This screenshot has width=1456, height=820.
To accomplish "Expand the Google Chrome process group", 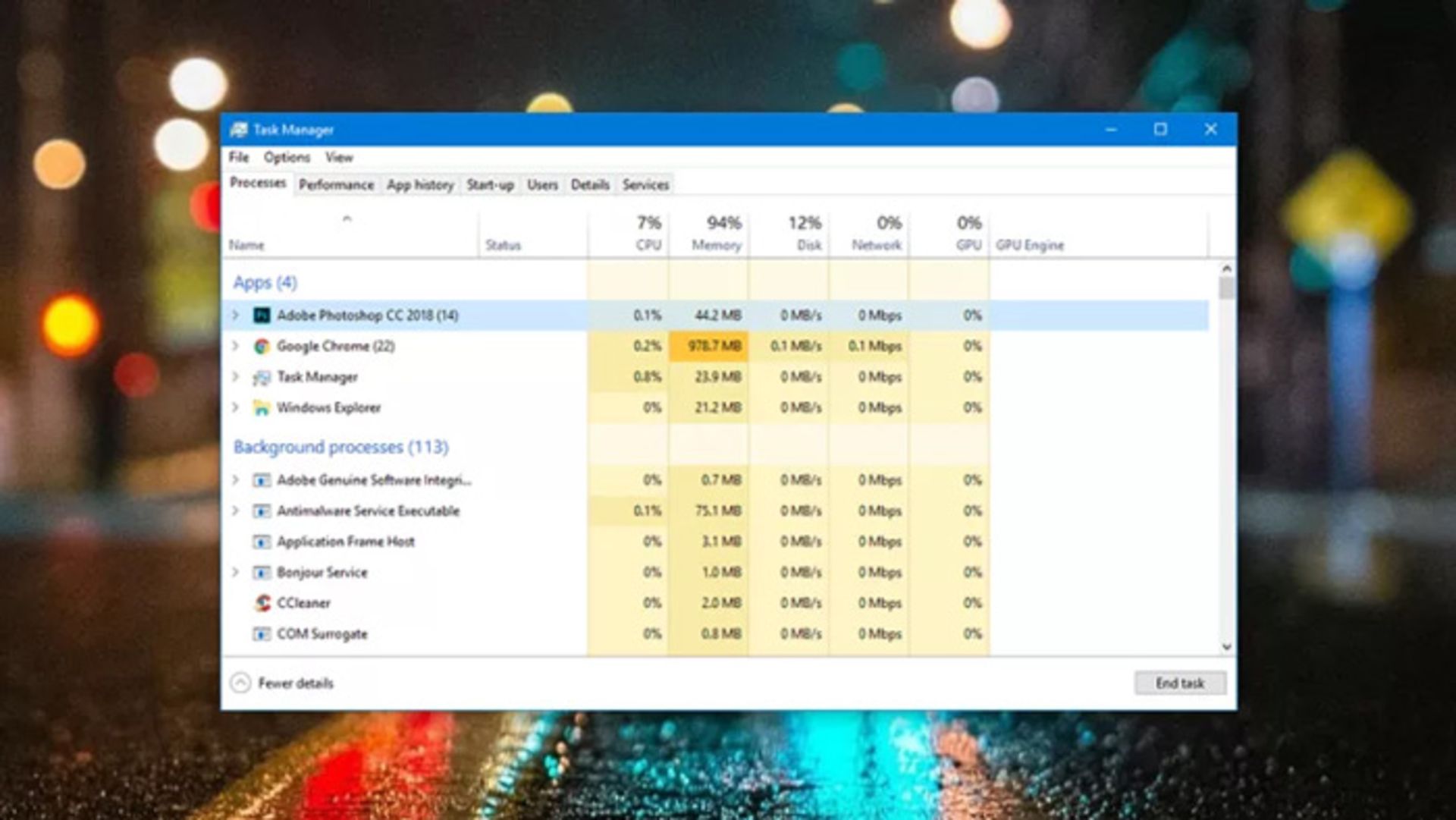I will 235,346.
